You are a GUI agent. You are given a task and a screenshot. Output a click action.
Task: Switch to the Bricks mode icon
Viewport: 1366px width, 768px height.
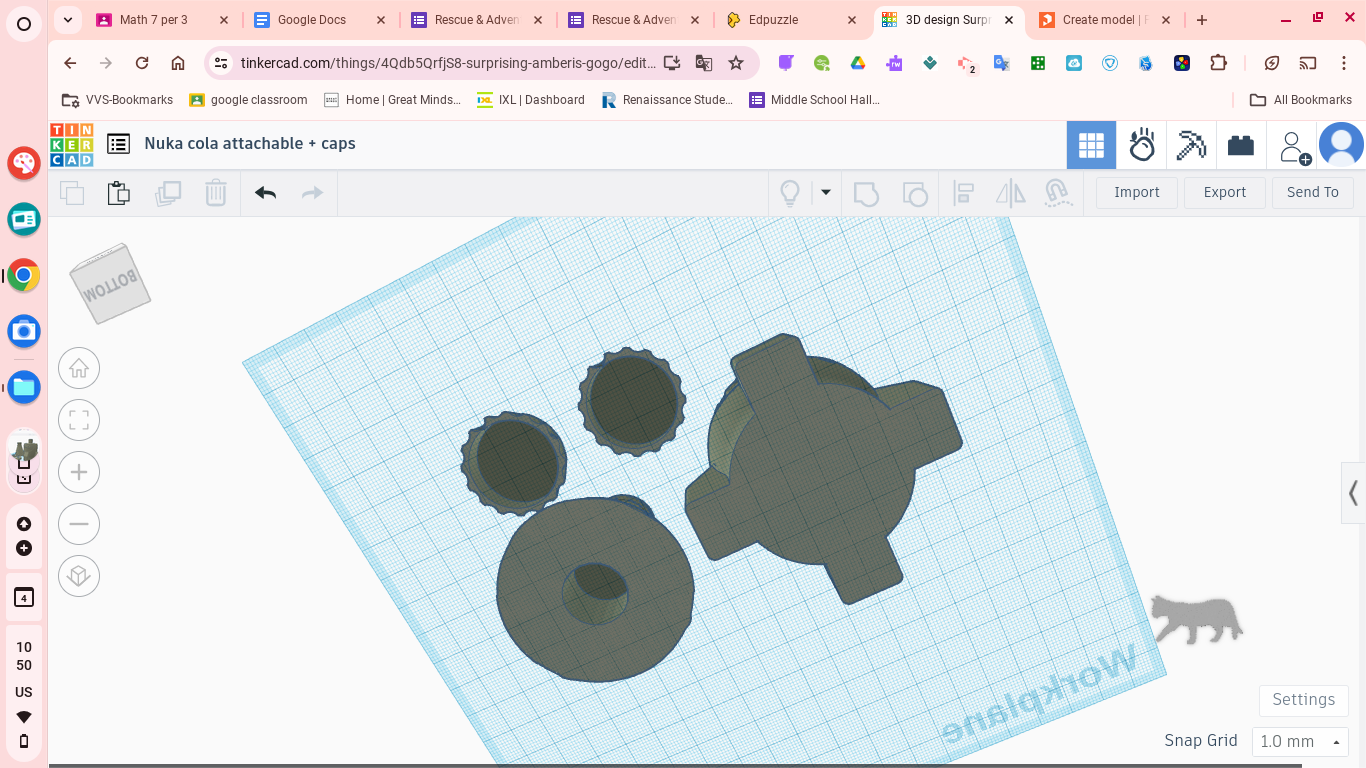1241,145
